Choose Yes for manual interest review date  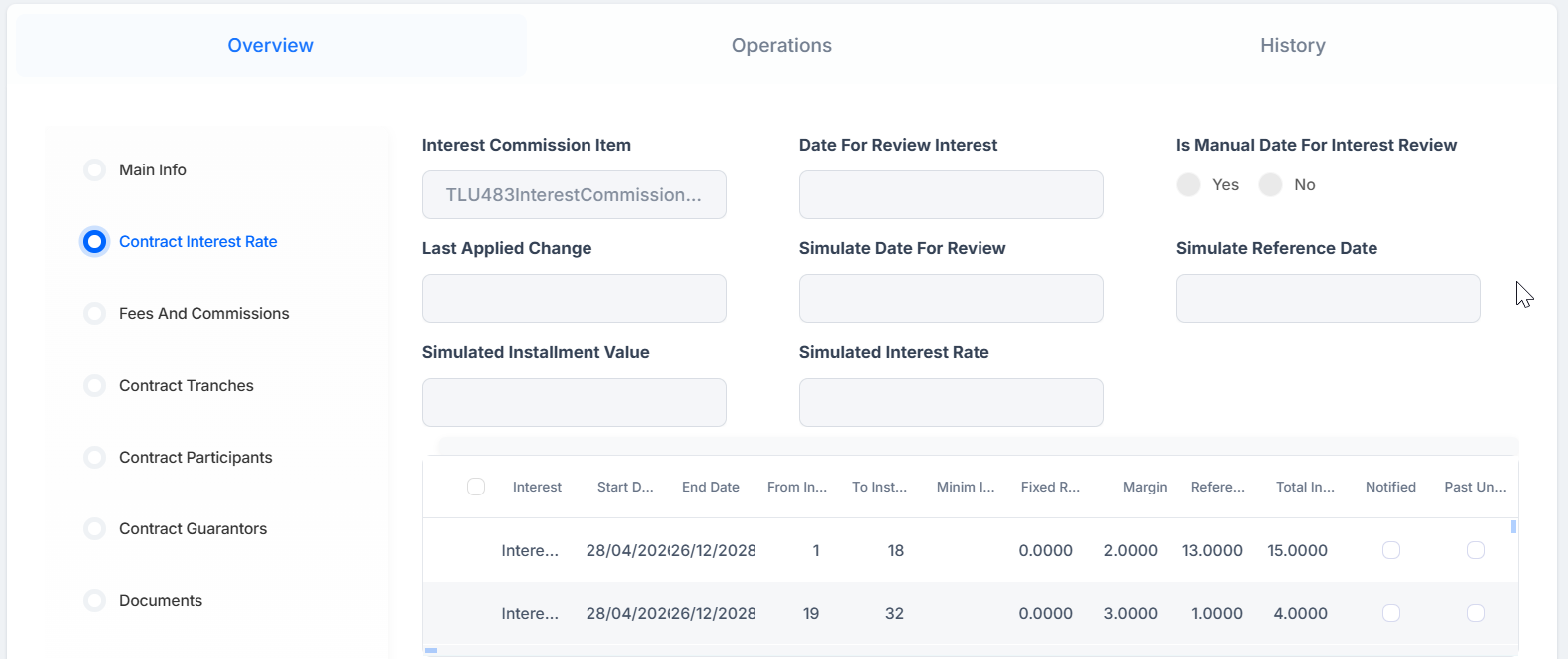(x=1188, y=184)
